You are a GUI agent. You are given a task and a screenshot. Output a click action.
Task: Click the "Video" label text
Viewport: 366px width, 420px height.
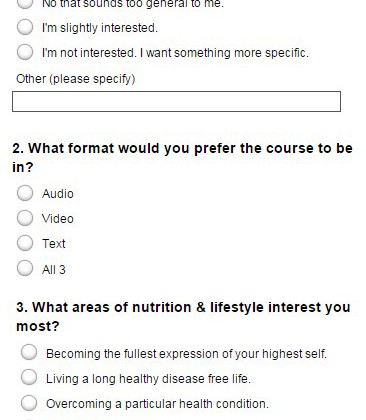click(x=58, y=219)
